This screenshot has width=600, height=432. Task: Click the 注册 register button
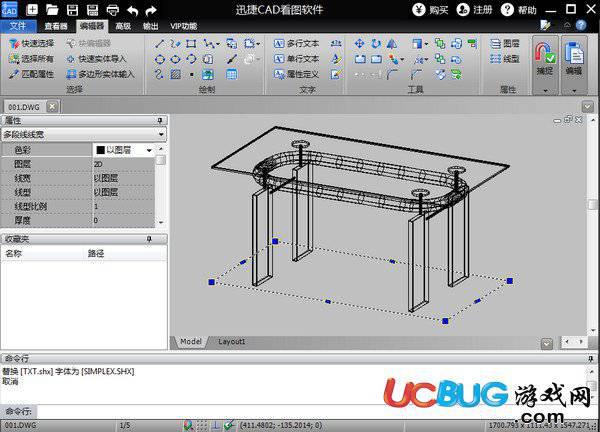click(x=474, y=10)
